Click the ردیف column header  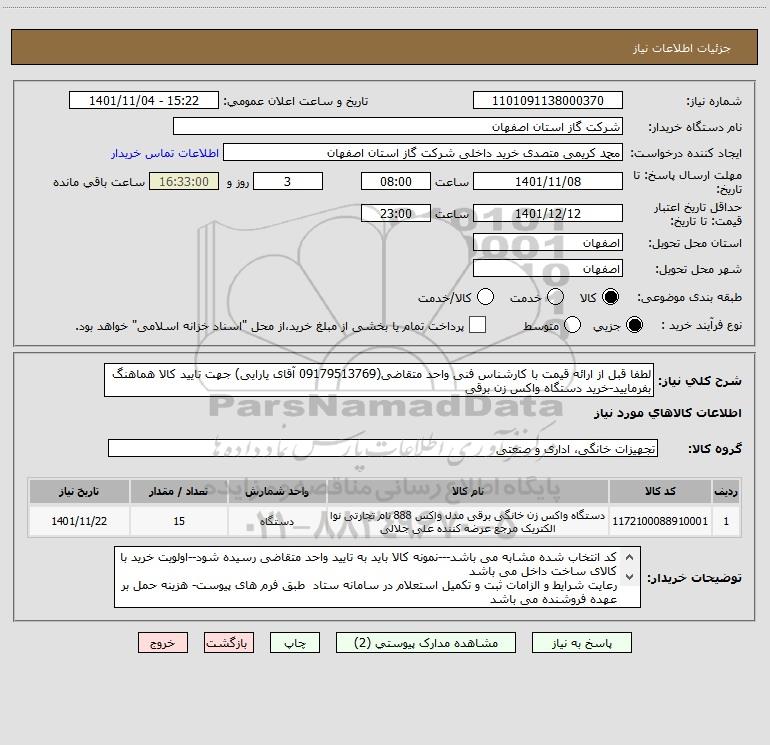coord(726,491)
